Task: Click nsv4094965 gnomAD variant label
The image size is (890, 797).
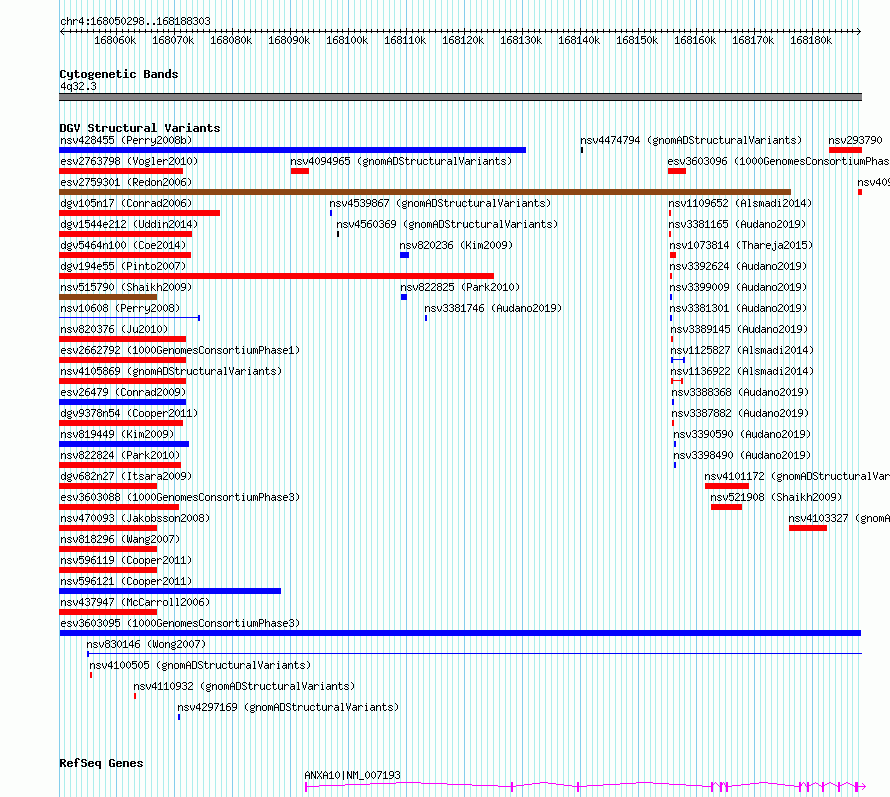Action: coord(401,161)
